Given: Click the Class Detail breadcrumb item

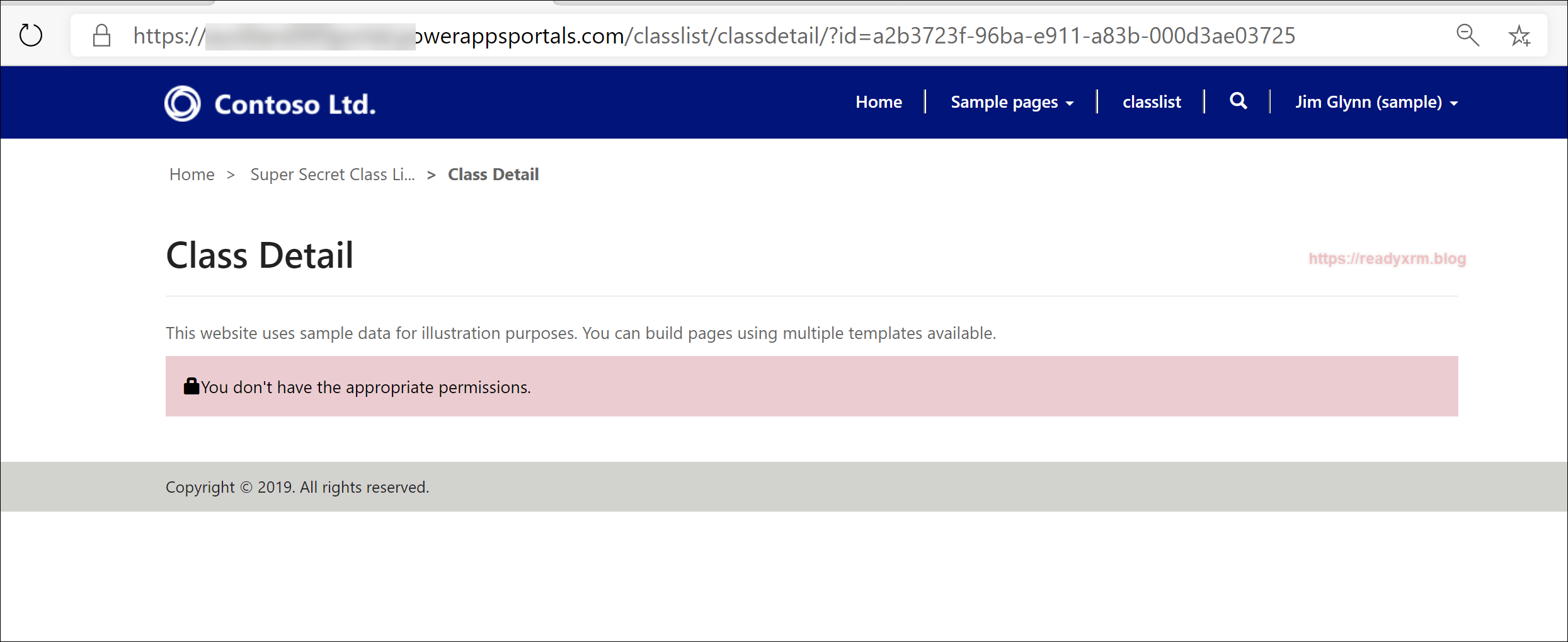Looking at the screenshot, I should click(493, 175).
